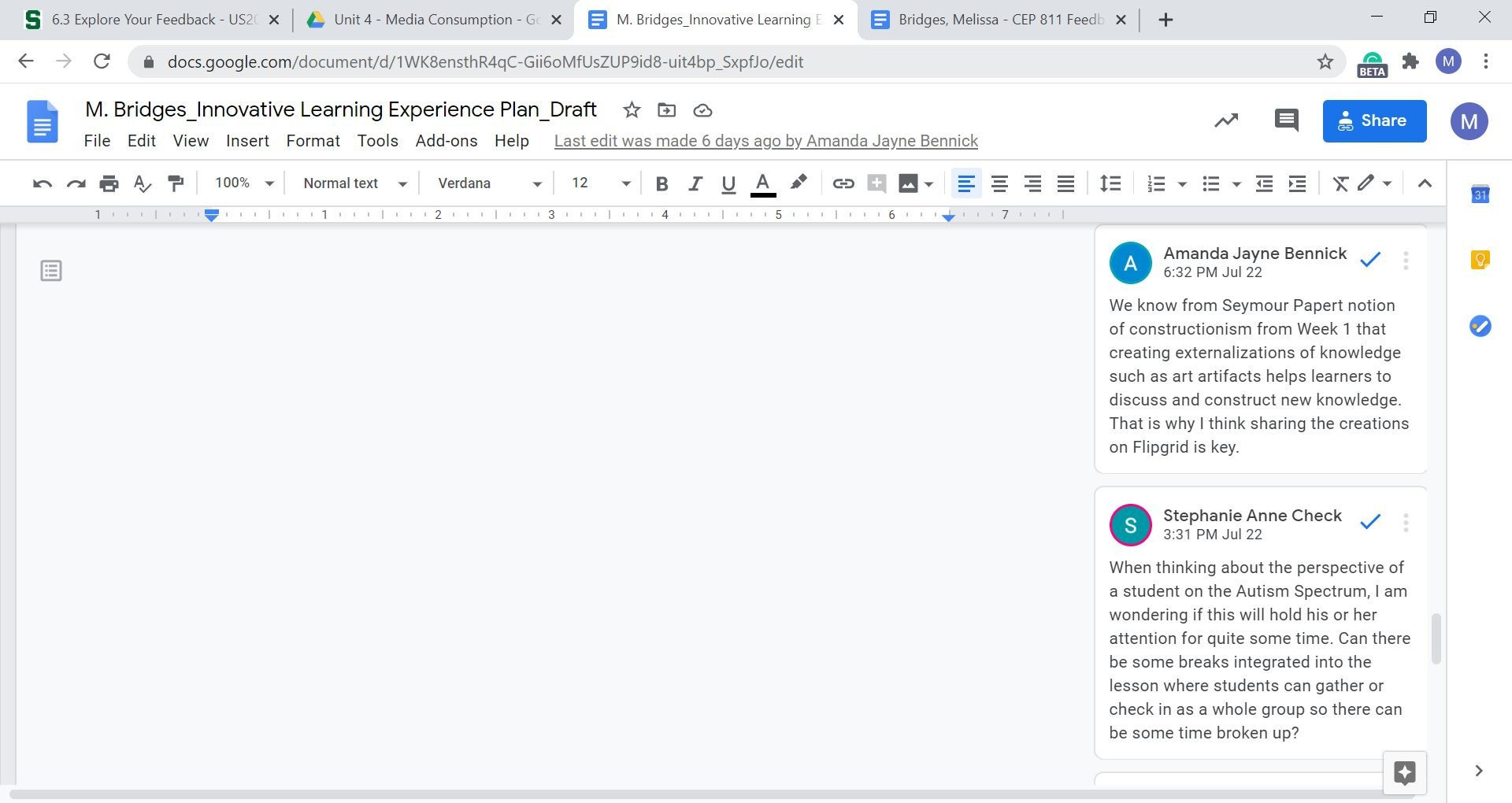Viewport: 1512px width, 803px height.
Task: Run spelling and grammar check icon
Action: [x=142, y=183]
